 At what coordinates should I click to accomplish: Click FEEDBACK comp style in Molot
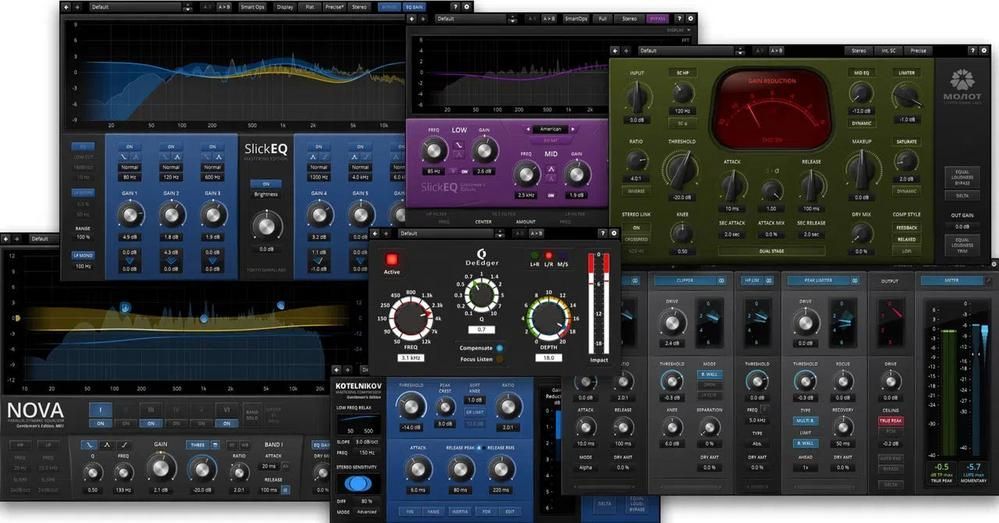click(906, 227)
